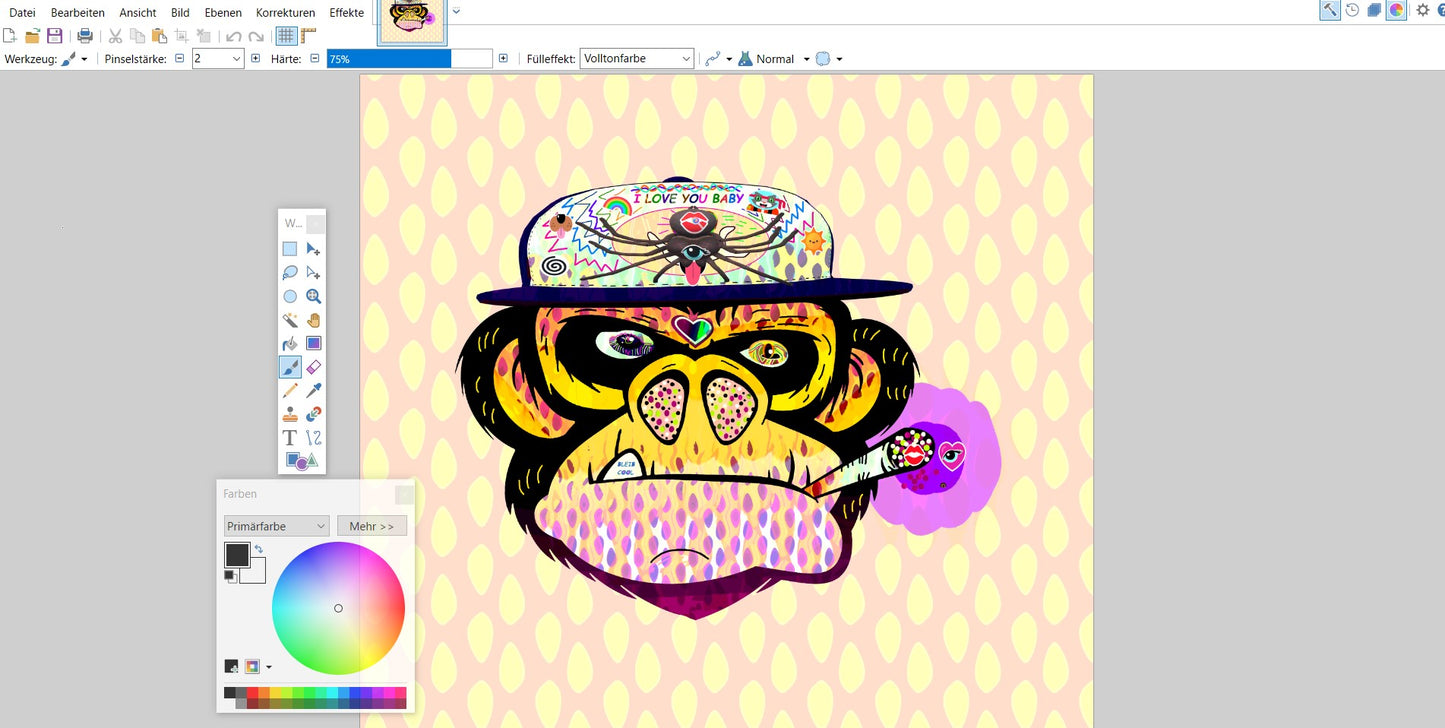
Task: Open the Primärfarbe dropdown
Action: [x=277, y=526]
